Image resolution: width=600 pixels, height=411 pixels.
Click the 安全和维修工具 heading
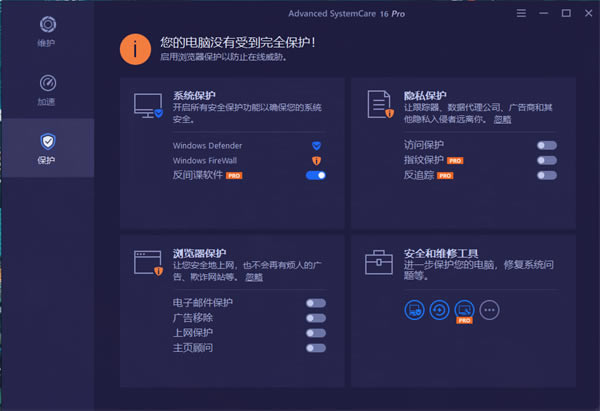(441, 253)
